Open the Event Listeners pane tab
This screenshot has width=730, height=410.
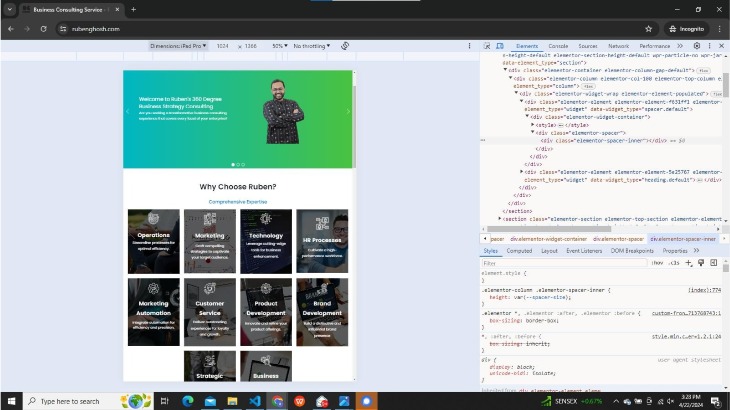584,251
